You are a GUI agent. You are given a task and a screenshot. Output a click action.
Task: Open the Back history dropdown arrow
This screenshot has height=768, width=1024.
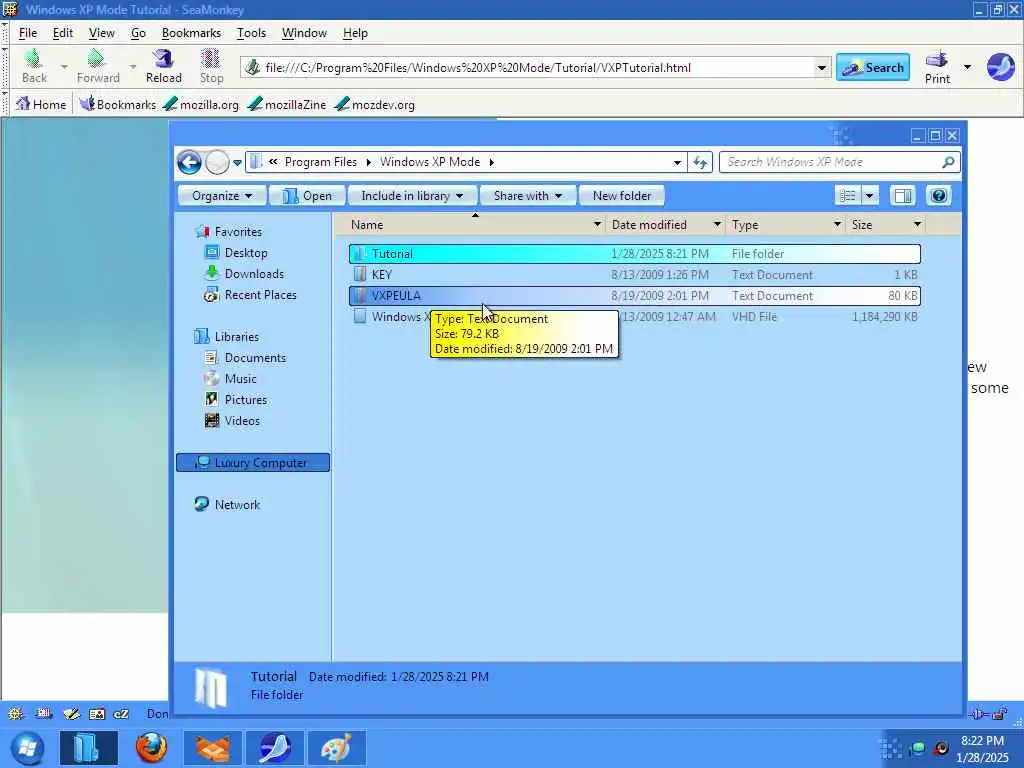click(64, 67)
